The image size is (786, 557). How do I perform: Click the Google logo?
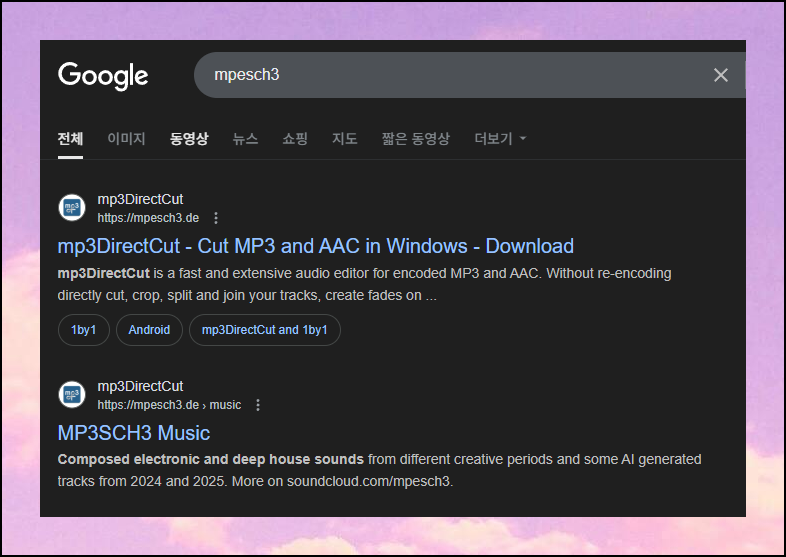[103, 76]
